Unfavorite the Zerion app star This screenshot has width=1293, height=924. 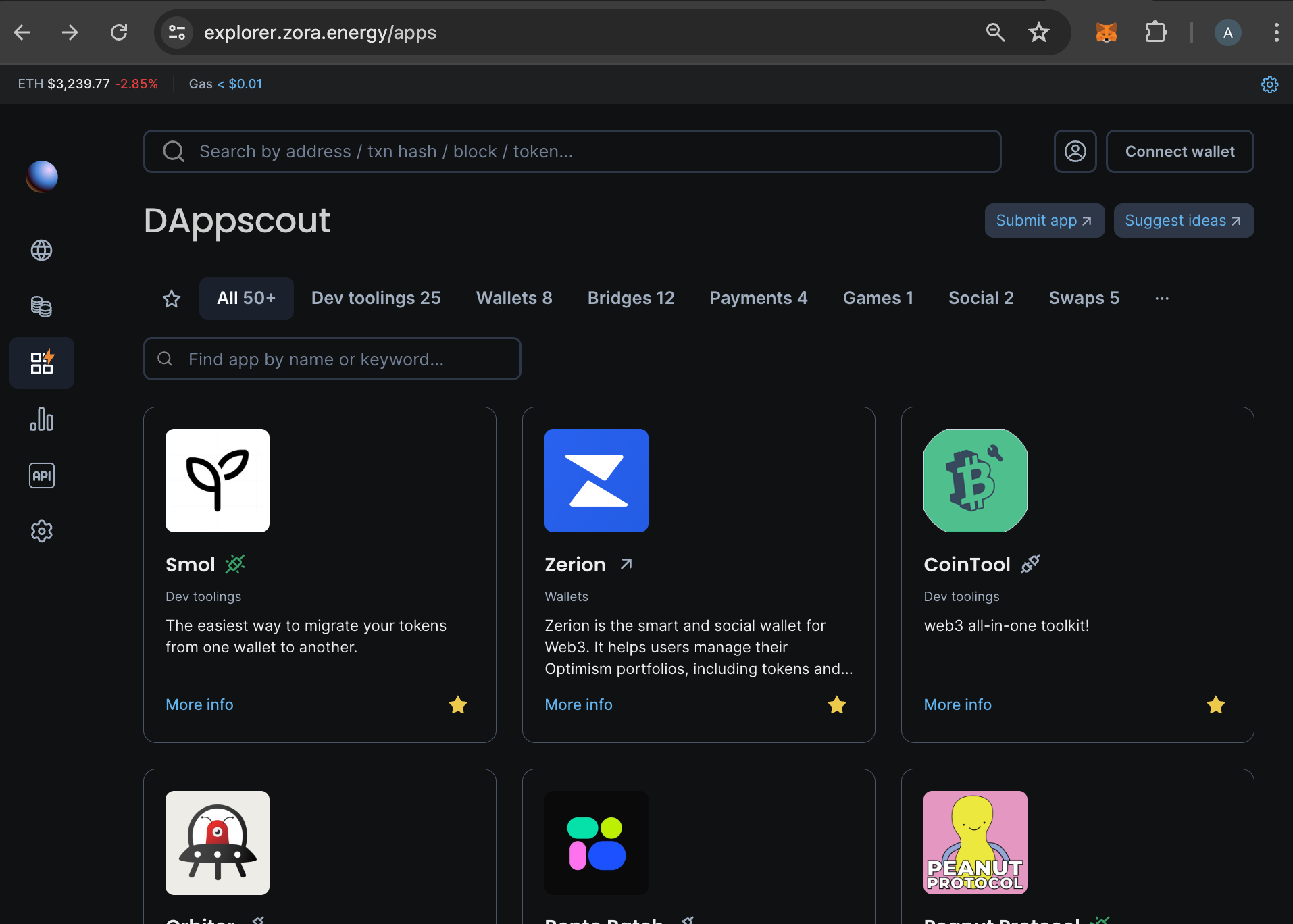837,704
